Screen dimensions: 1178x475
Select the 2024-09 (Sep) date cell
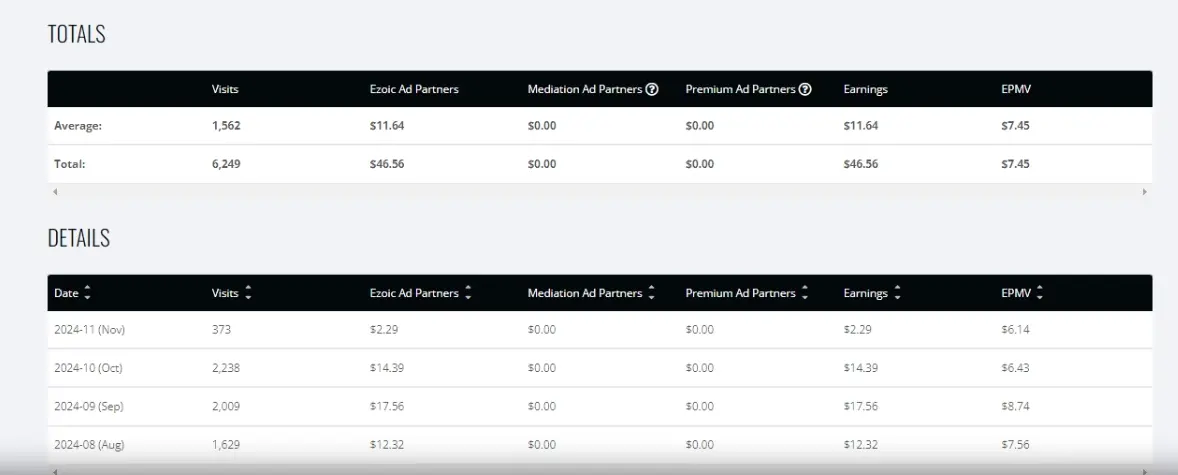click(x=89, y=406)
